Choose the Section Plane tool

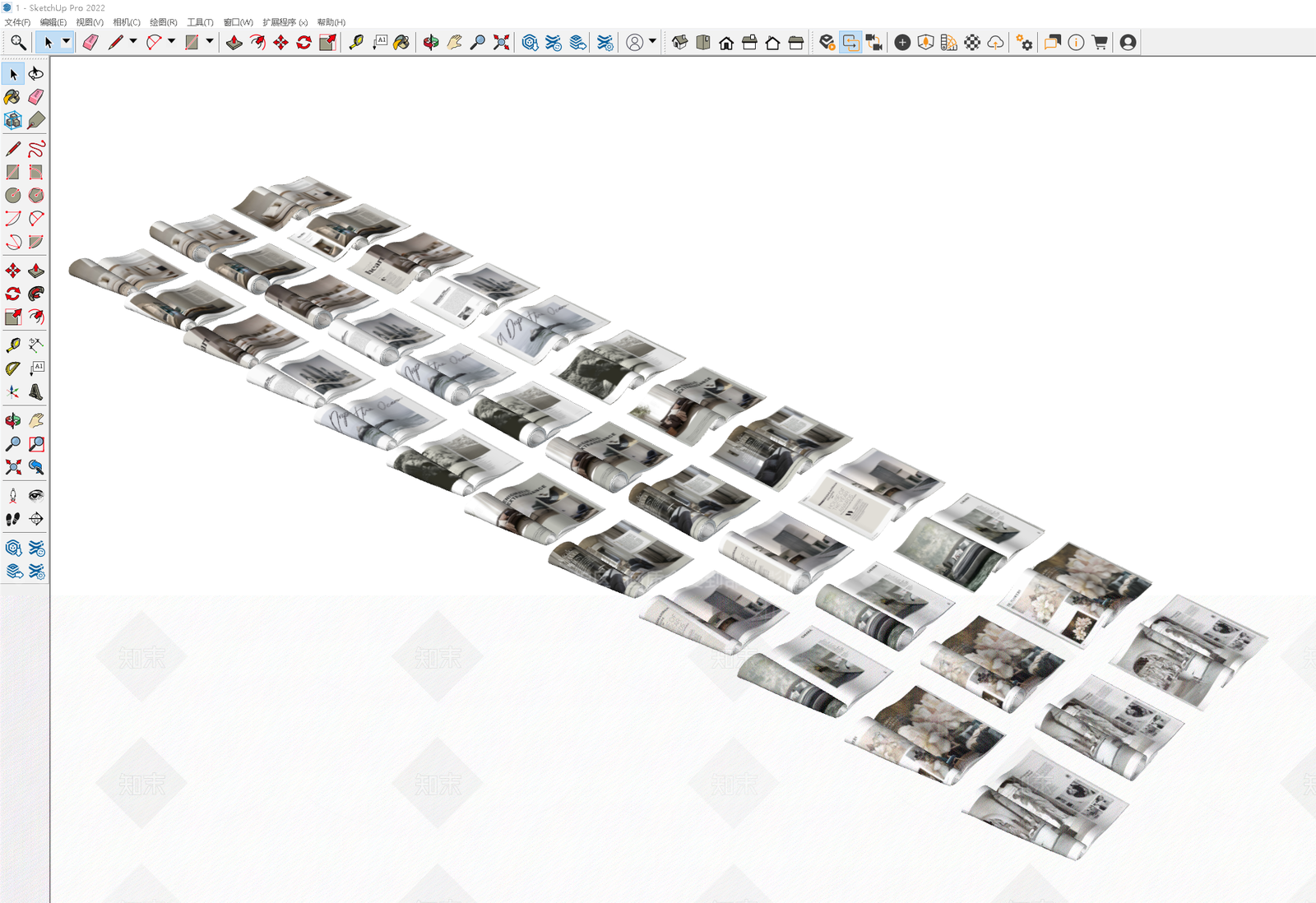point(36,519)
